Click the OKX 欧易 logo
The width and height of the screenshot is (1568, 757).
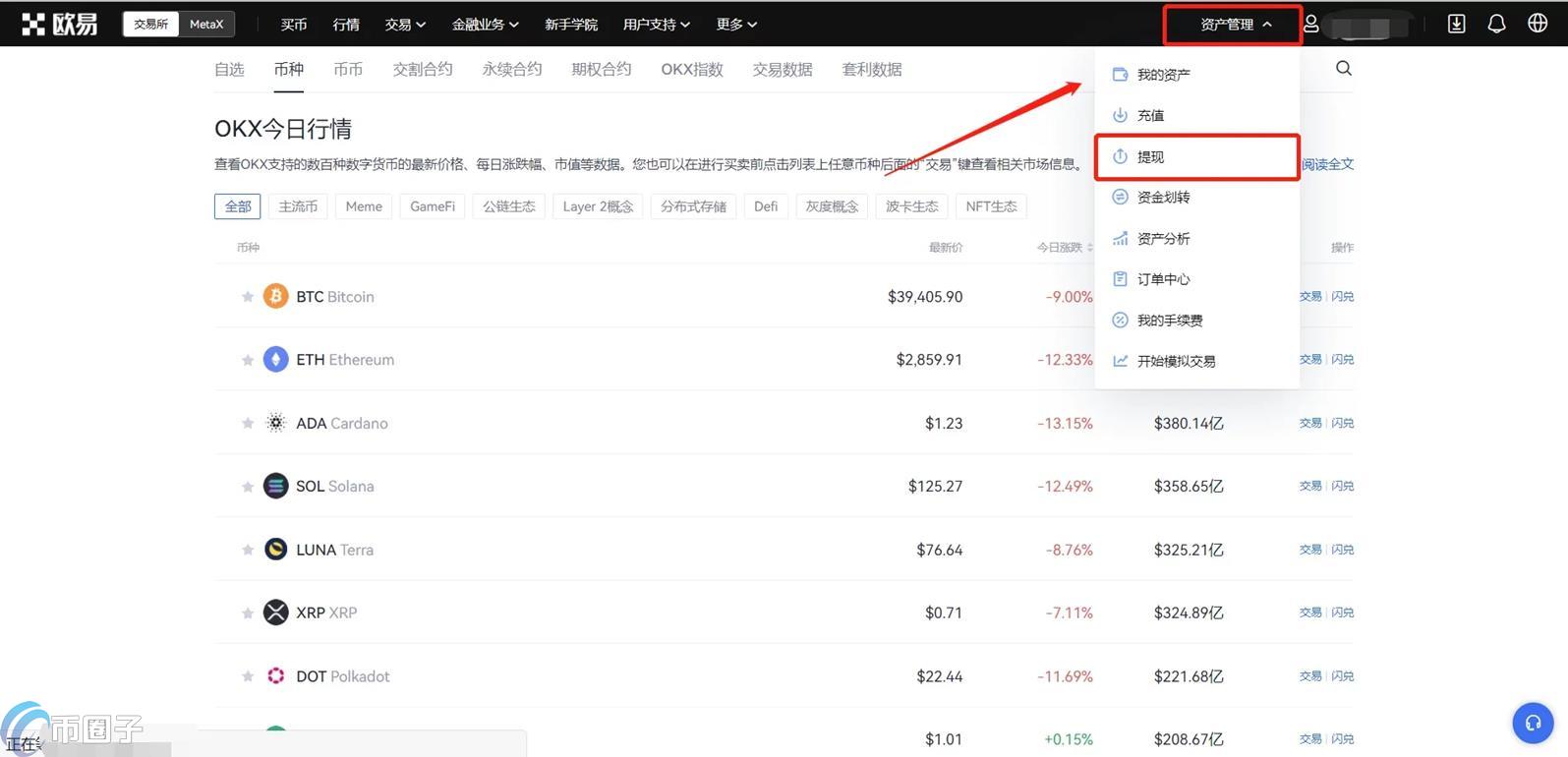pyautogui.click(x=60, y=24)
